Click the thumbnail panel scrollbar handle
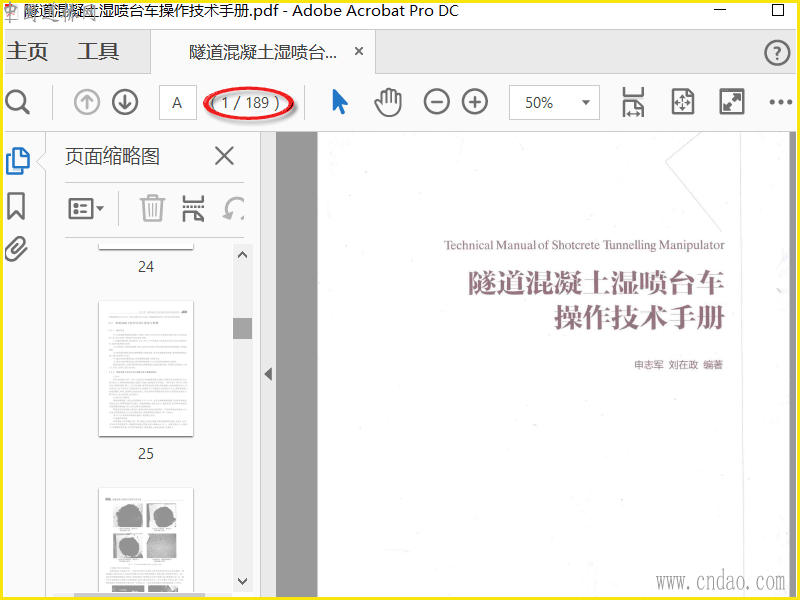800x600 pixels. 242,329
